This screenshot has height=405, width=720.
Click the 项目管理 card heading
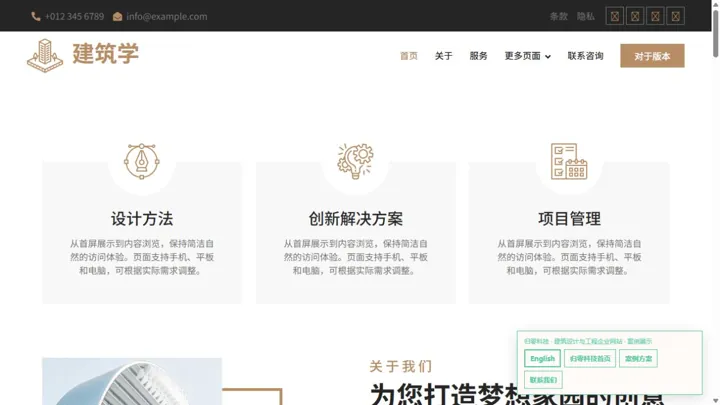pos(569,219)
